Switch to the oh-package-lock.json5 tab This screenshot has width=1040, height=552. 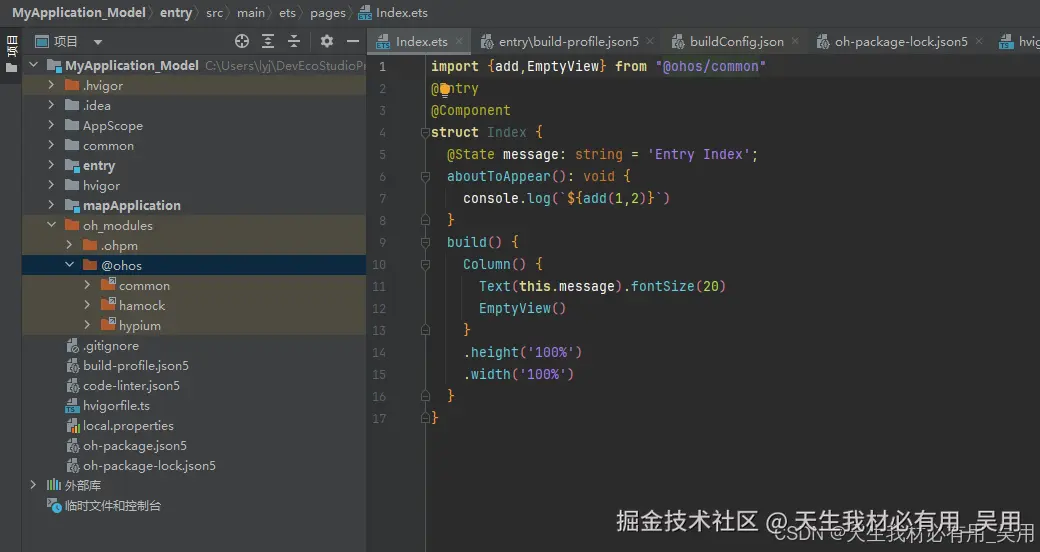[901, 41]
